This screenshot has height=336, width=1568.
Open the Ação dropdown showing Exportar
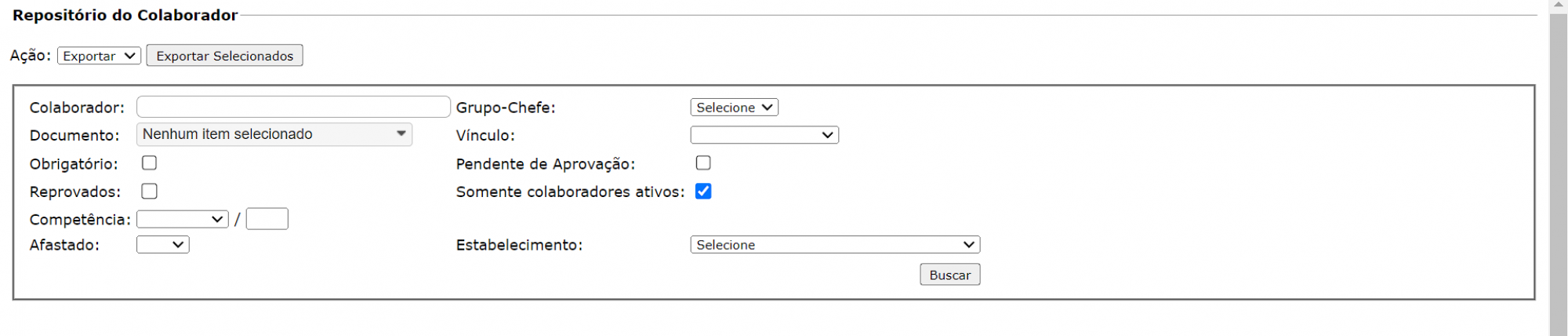click(99, 56)
